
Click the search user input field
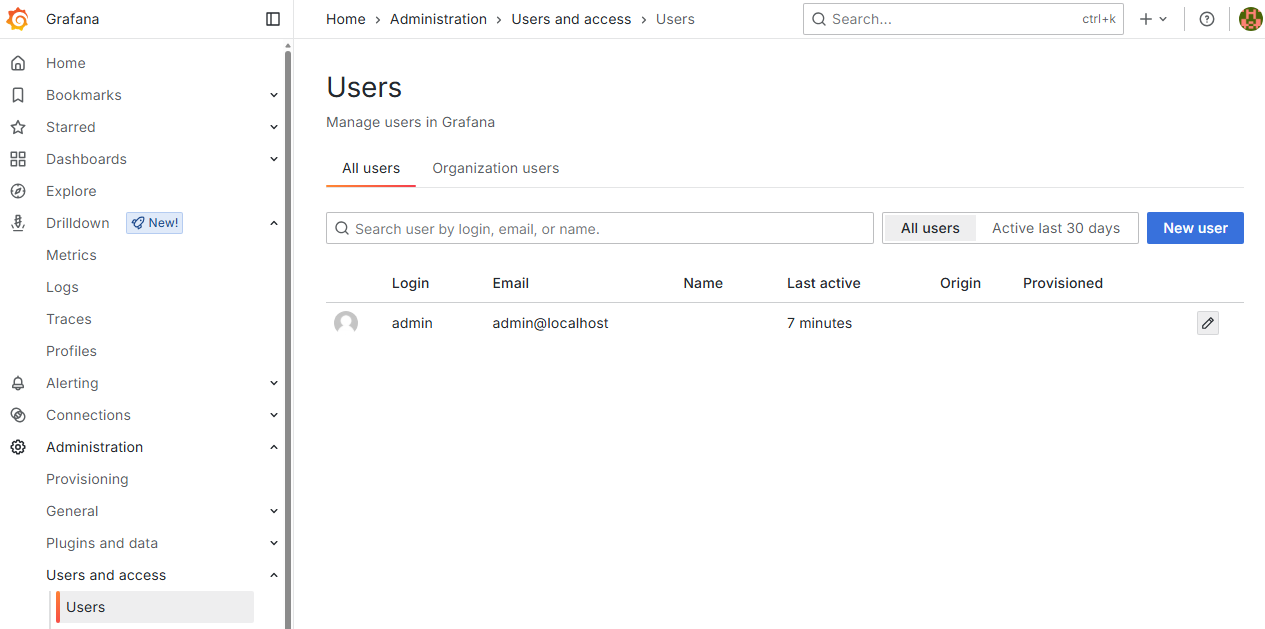pos(600,228)
